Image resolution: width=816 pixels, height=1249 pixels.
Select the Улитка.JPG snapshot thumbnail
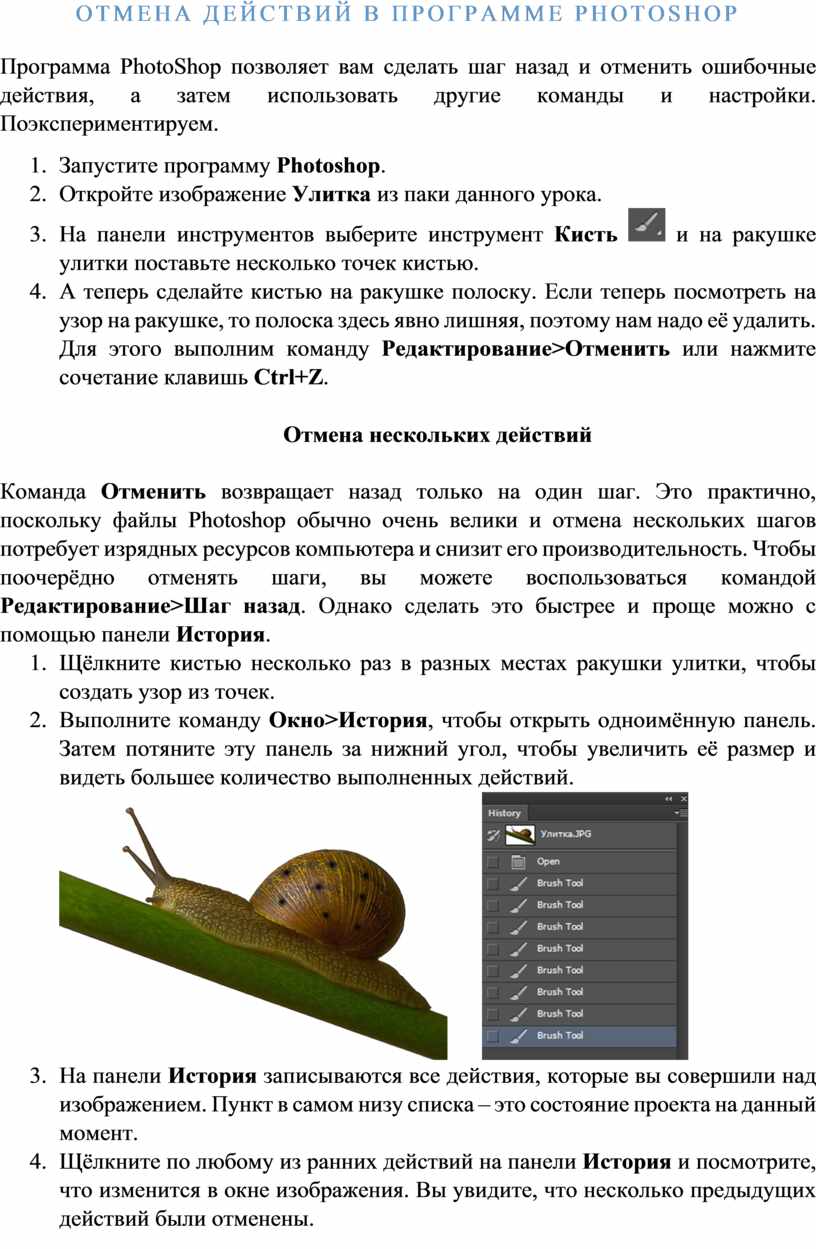pyautogui.click(x=520, y=835)
